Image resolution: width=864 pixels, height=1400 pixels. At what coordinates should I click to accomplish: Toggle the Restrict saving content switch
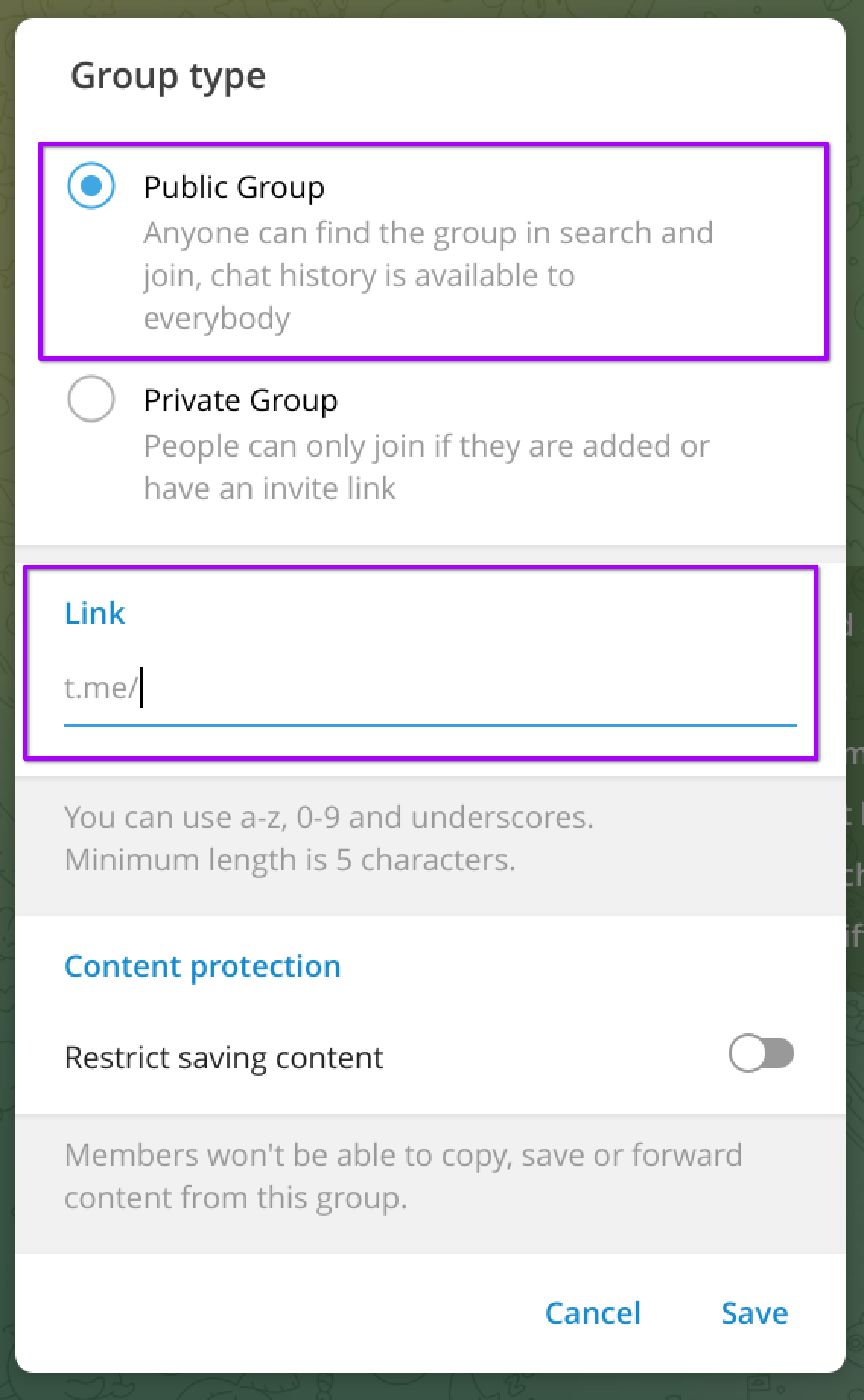761,1055
